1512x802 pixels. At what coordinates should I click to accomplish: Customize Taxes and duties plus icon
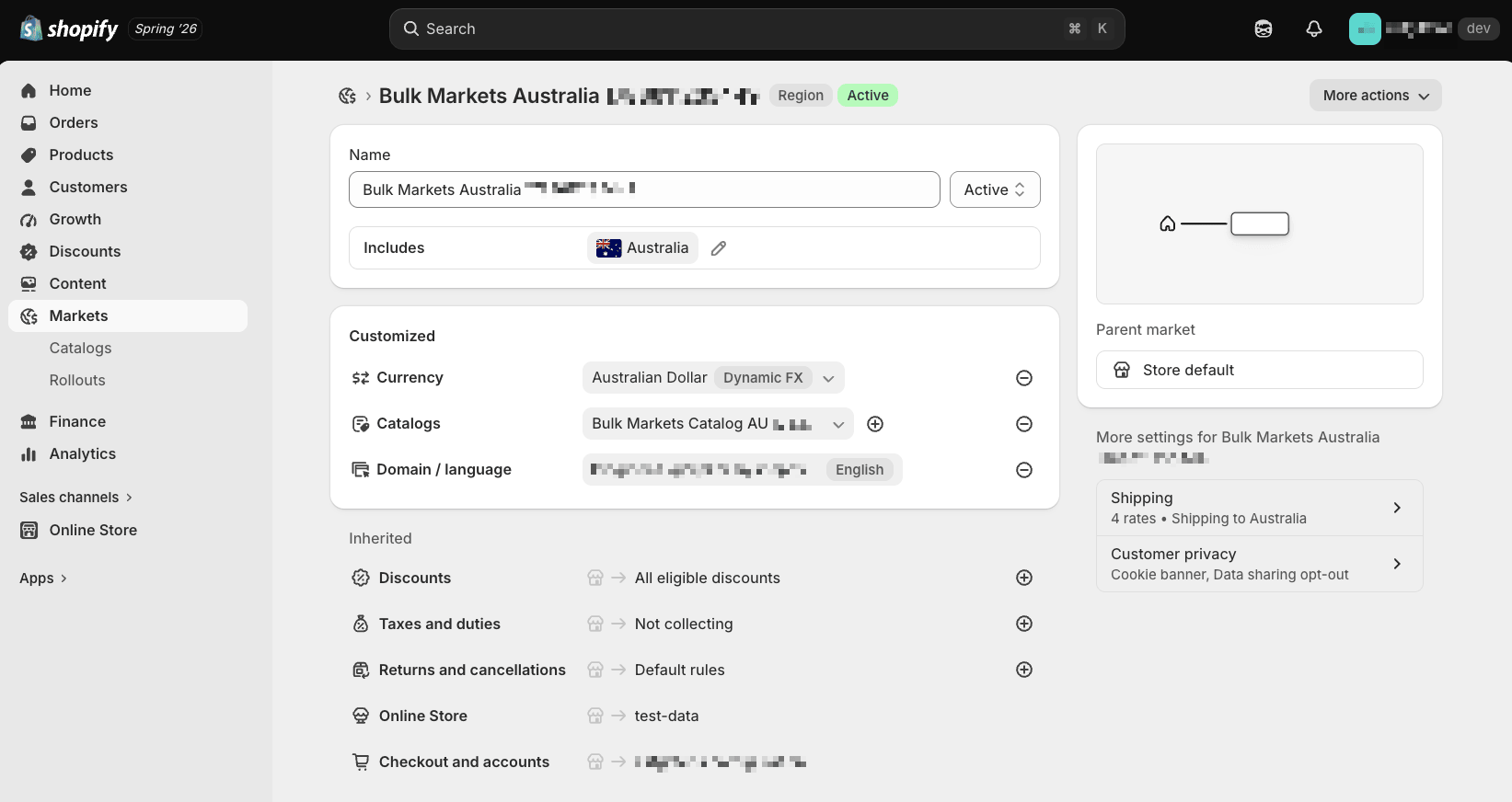1024,624
